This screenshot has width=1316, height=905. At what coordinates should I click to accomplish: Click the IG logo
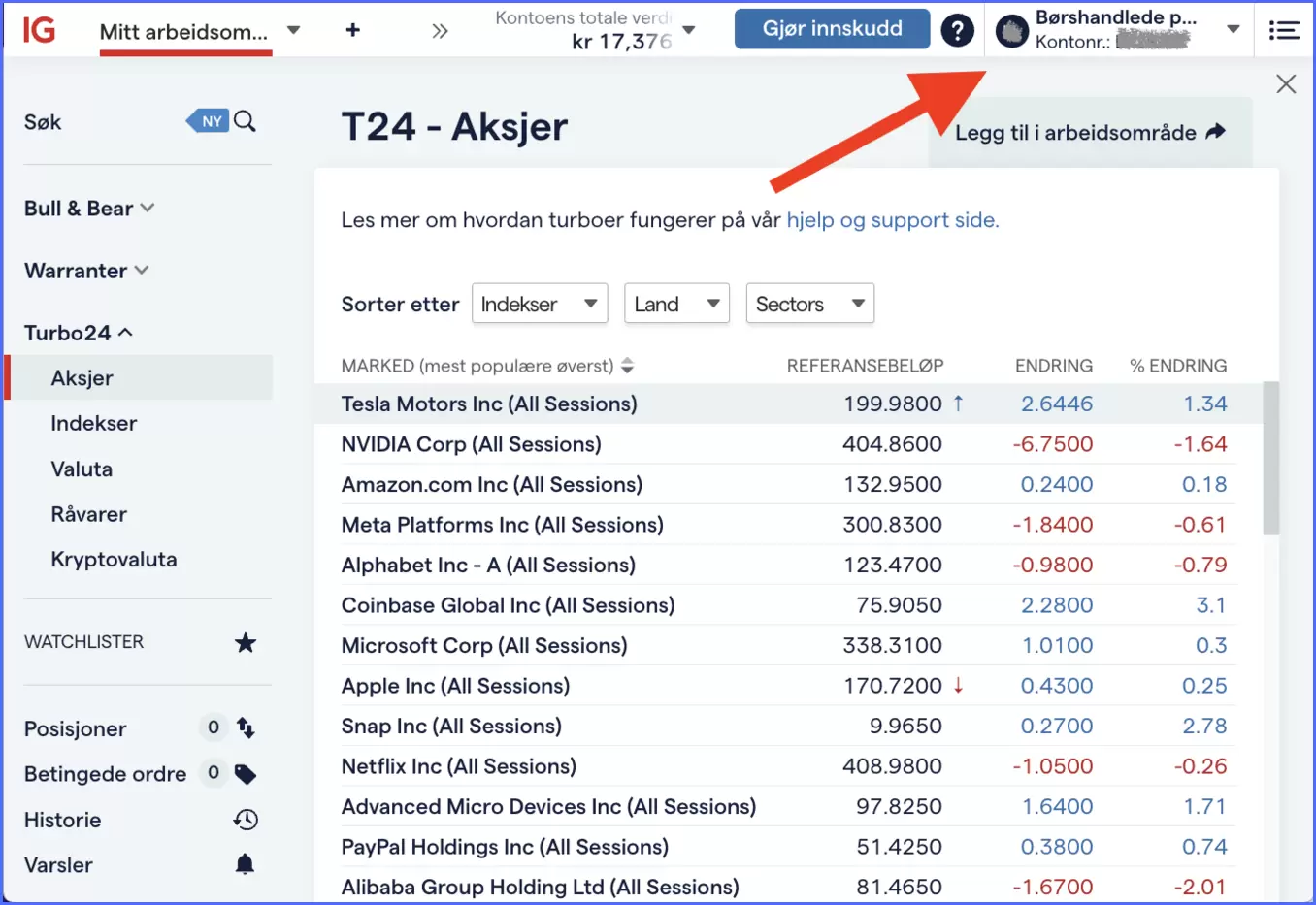39,30
